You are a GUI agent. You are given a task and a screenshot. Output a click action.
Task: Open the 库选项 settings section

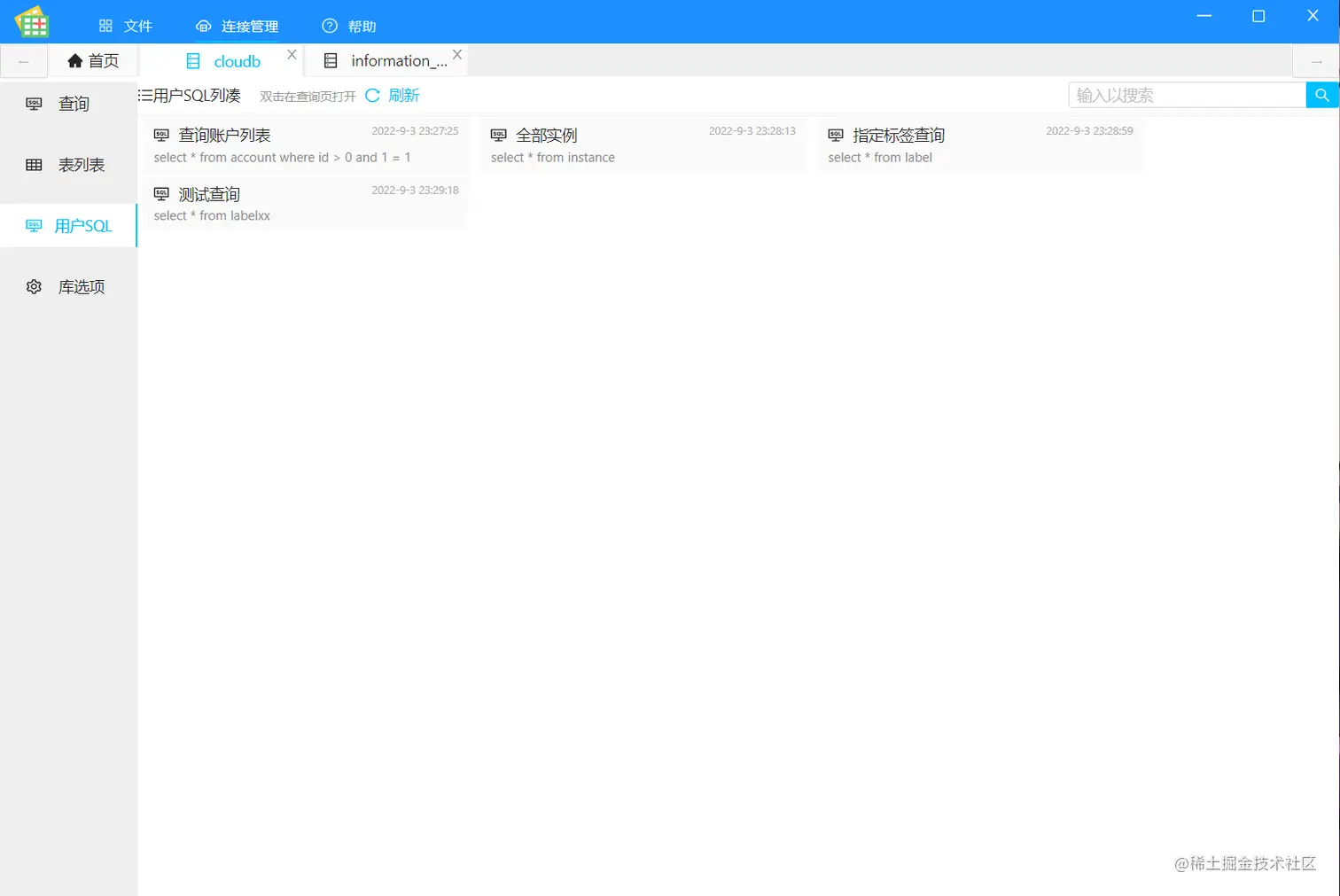(68, 286)
